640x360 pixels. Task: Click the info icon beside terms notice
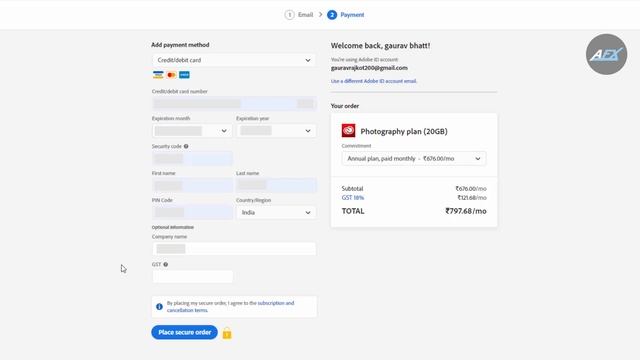click(159, 307)
